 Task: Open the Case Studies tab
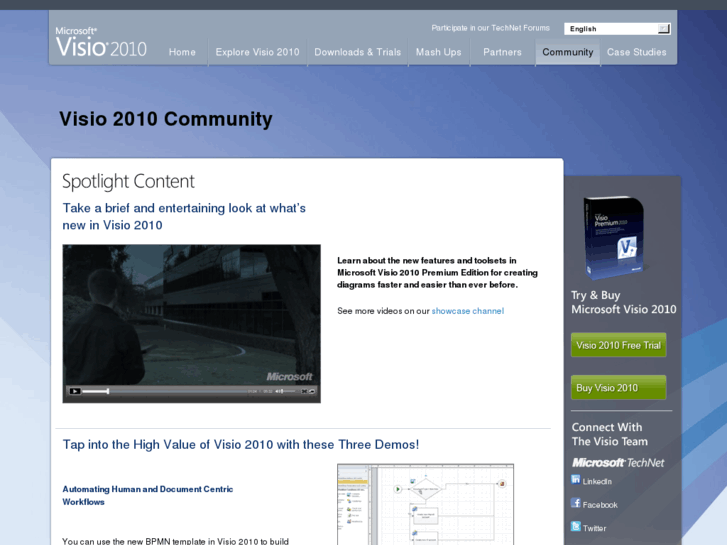[637, 52]
